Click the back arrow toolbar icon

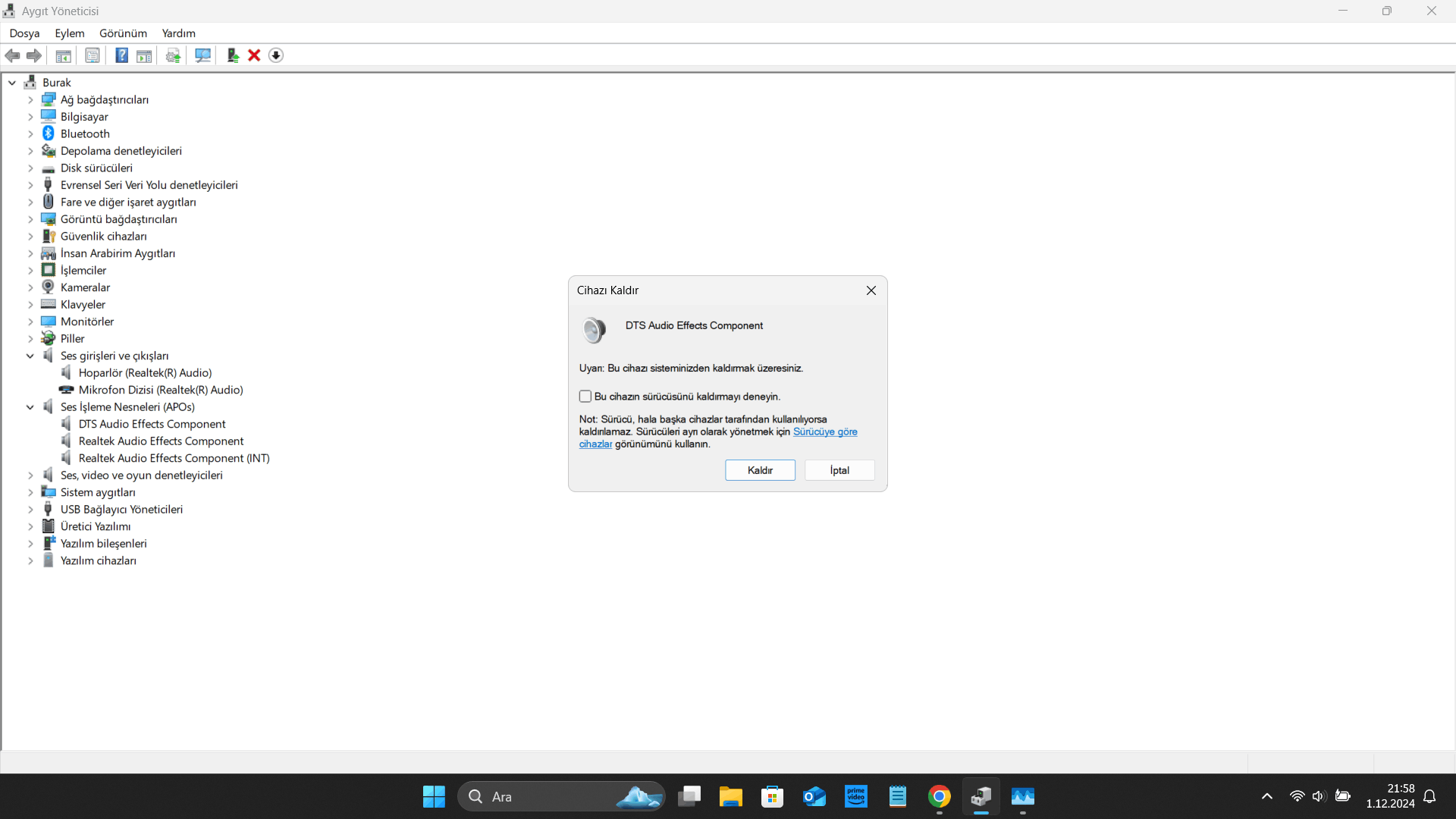tap(12, 55)
